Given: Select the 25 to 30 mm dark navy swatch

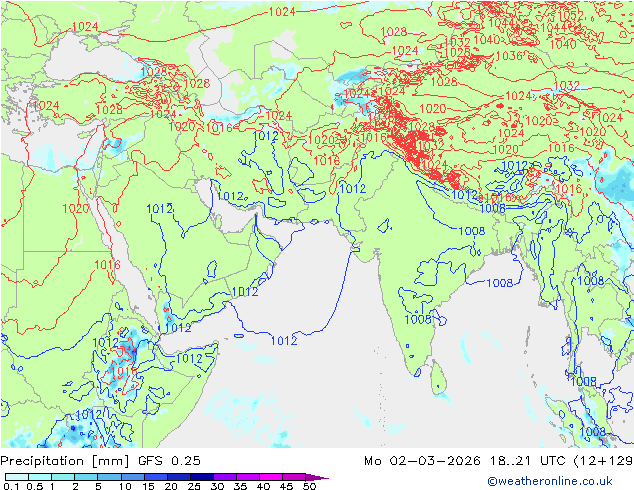Looking at the screenshot, I should pos(201,477).
